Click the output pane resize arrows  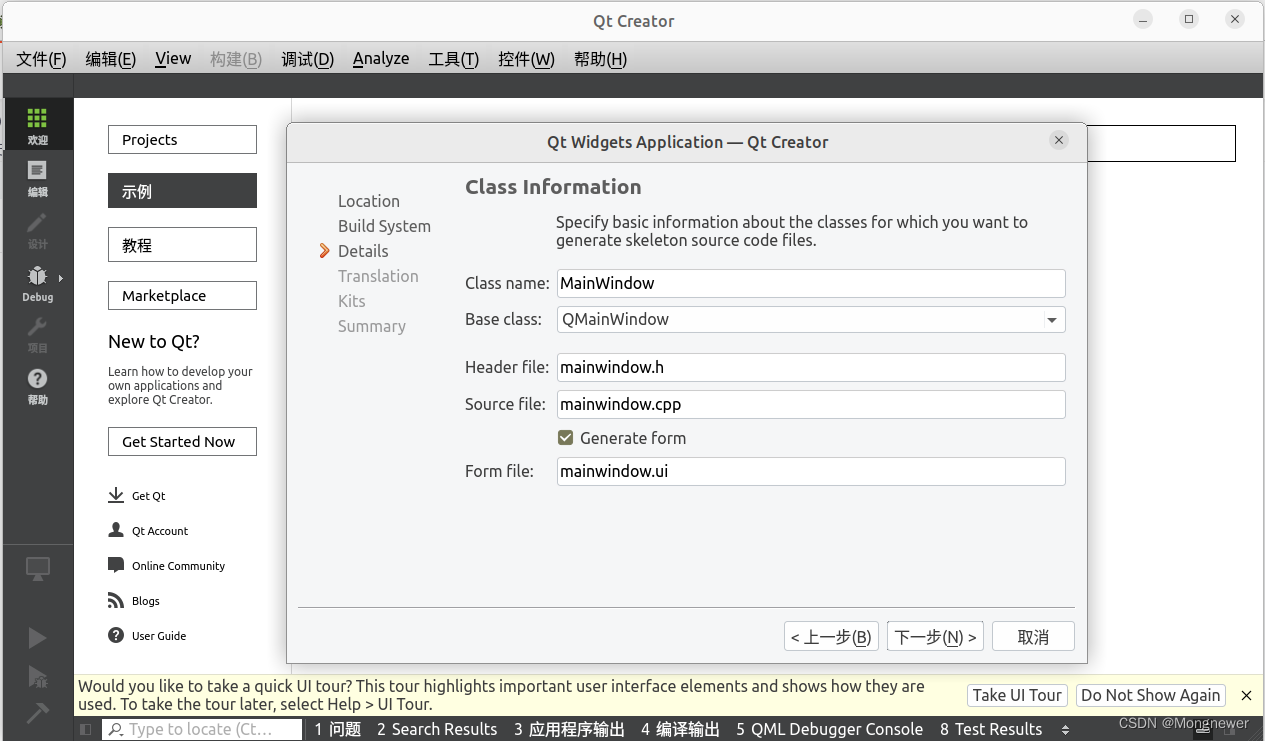click(1064, 729)
